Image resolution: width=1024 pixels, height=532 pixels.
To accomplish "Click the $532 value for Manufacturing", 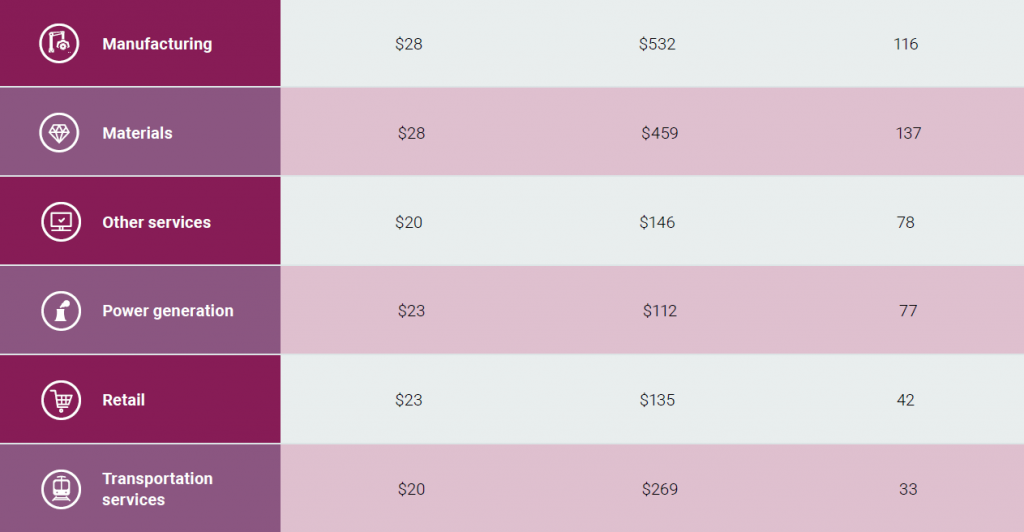I will point(657,44).
